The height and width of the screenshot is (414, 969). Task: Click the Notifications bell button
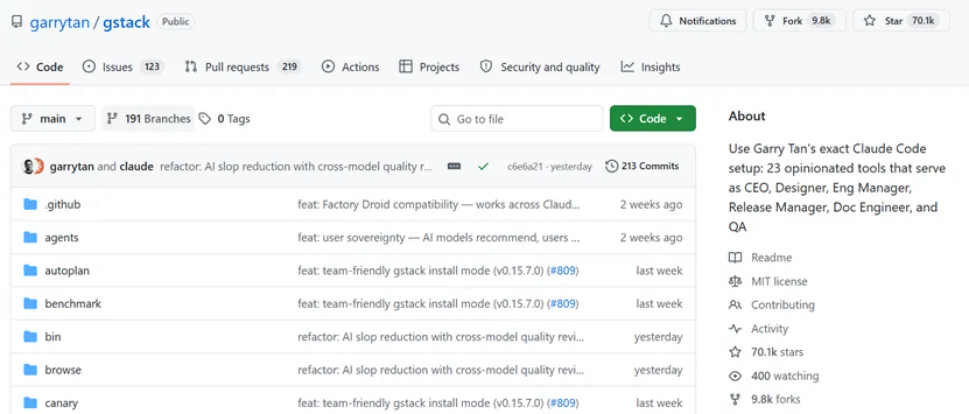[698, 21]
